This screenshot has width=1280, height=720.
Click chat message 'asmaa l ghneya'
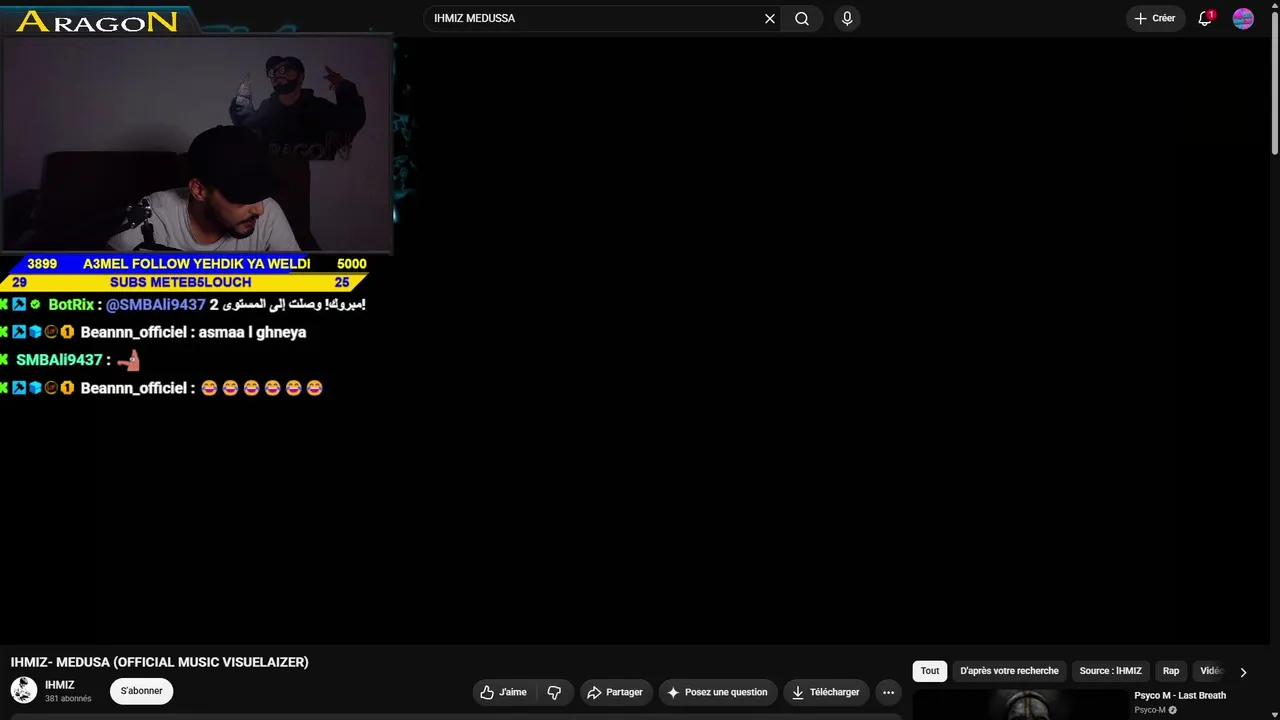pyautogui.click(x=252, y=332)
